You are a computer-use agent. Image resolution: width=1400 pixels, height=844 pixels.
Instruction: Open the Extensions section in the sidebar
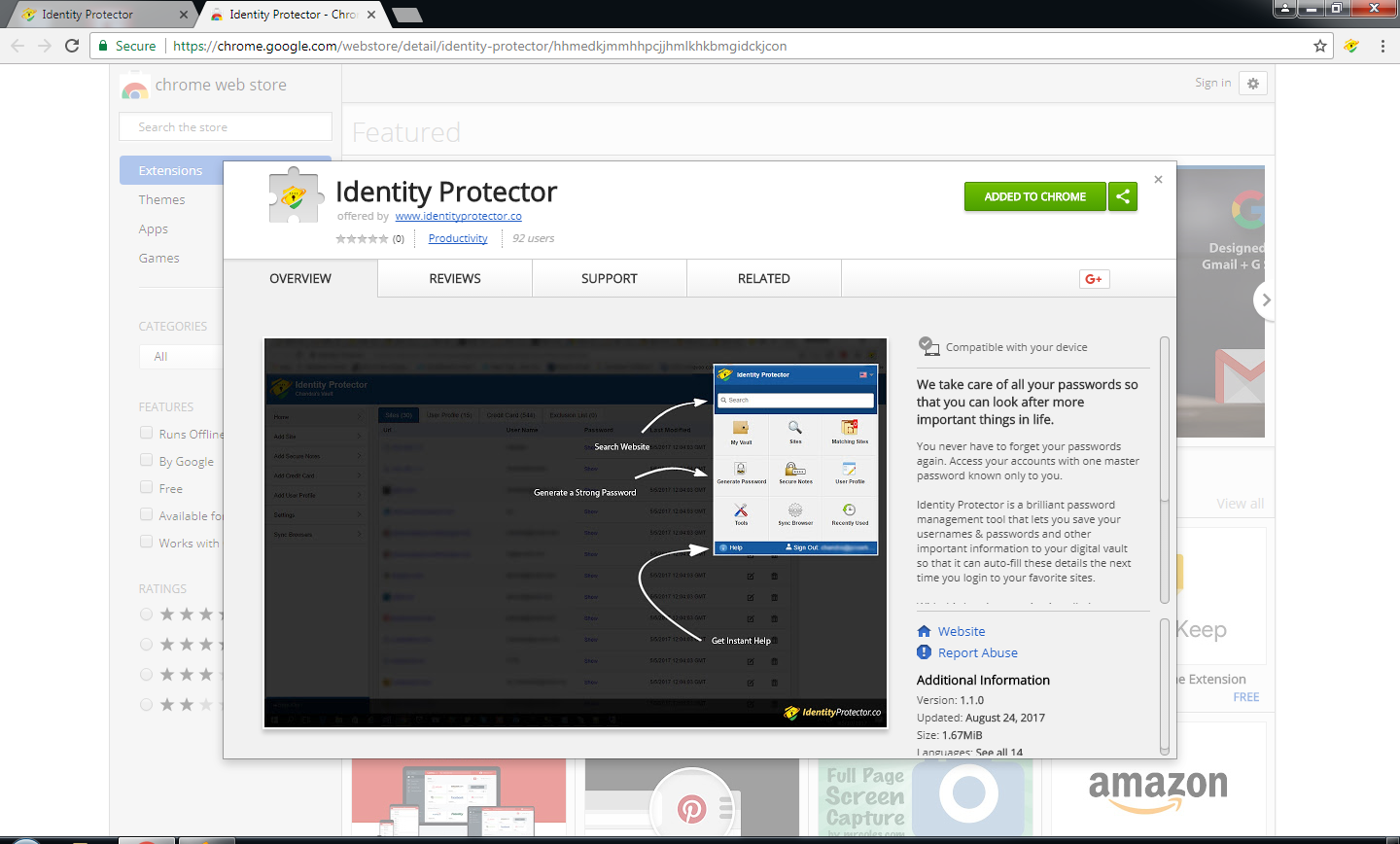(172, 170)
